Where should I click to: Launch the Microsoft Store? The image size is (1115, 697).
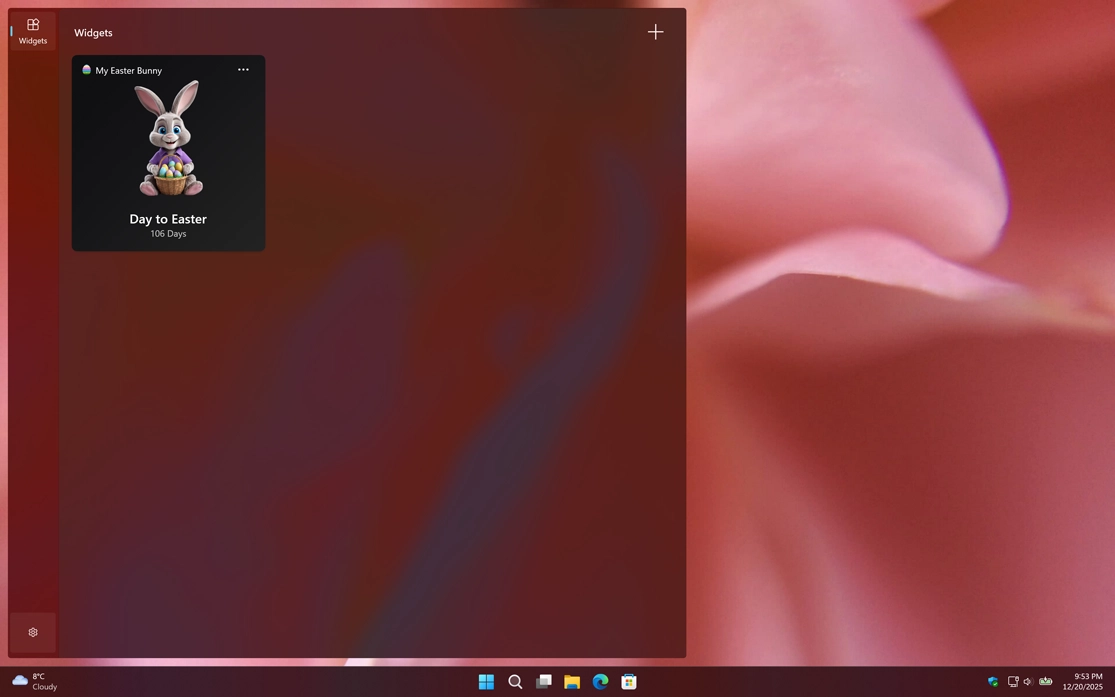628,681
